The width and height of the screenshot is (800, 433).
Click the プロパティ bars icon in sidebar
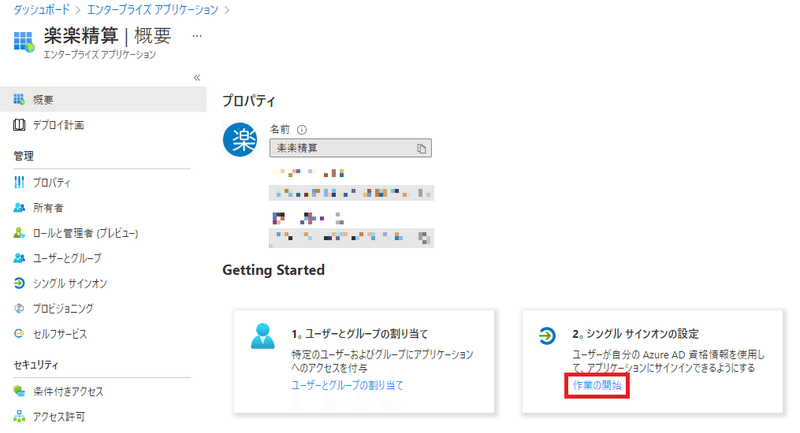click(x=19, y=182)
